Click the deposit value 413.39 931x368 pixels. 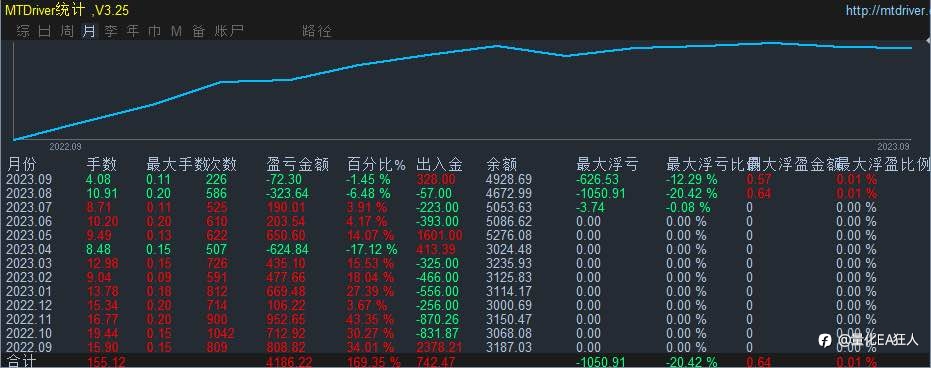pyautogui.click(x=436, y=249)
